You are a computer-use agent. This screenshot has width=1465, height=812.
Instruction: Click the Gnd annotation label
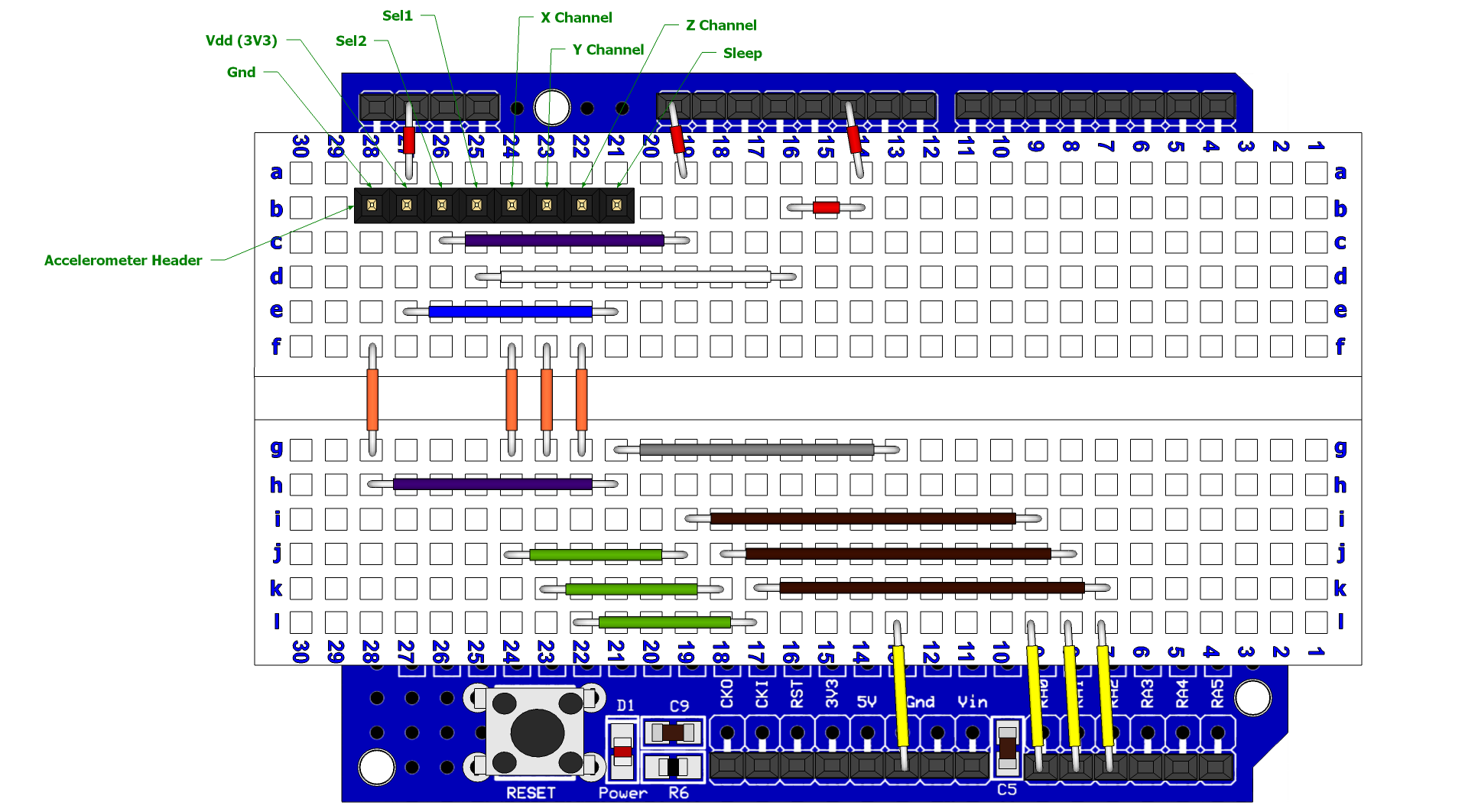point(241,73)
